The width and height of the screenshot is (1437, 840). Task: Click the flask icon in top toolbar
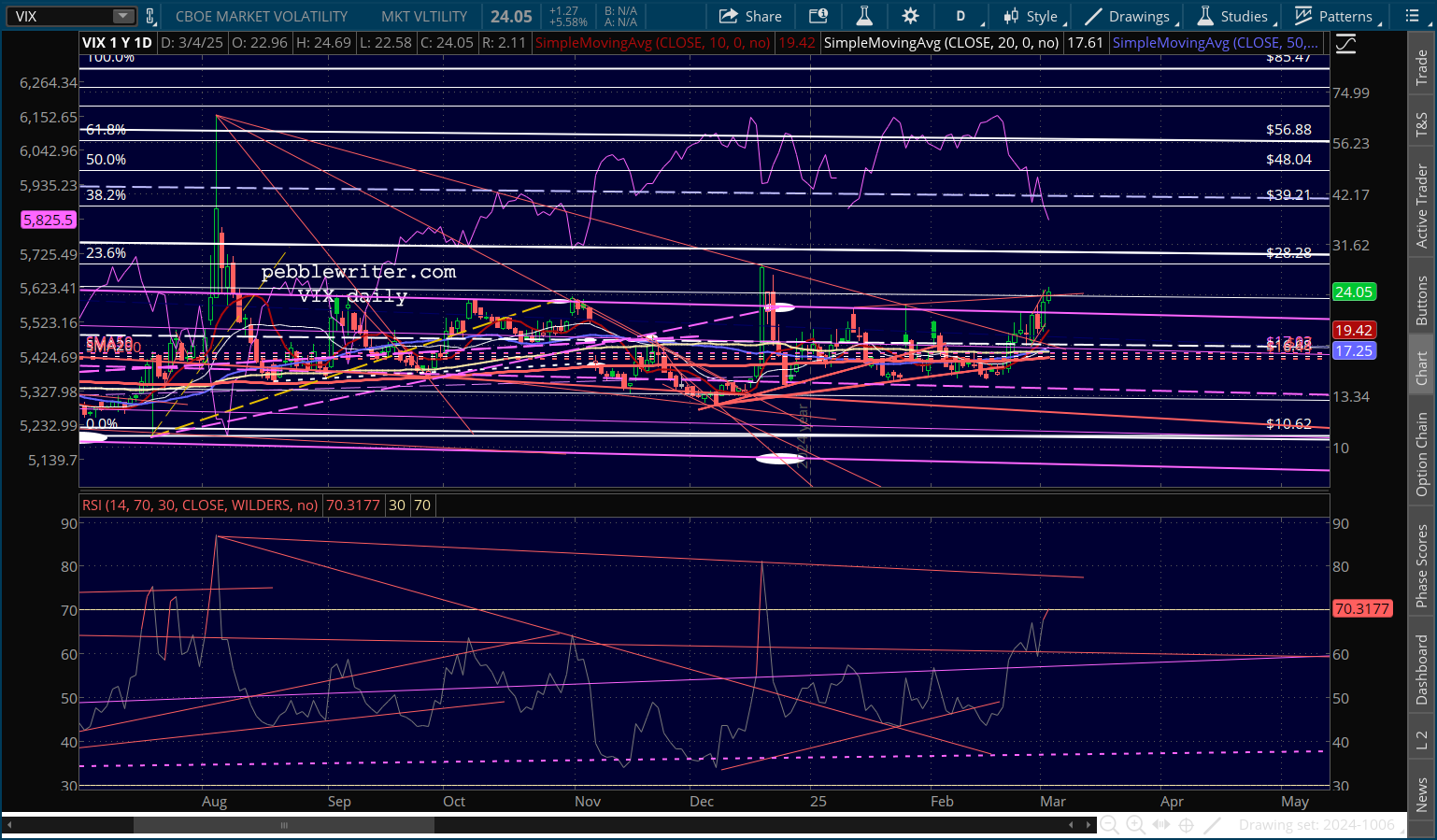(864, 16)
